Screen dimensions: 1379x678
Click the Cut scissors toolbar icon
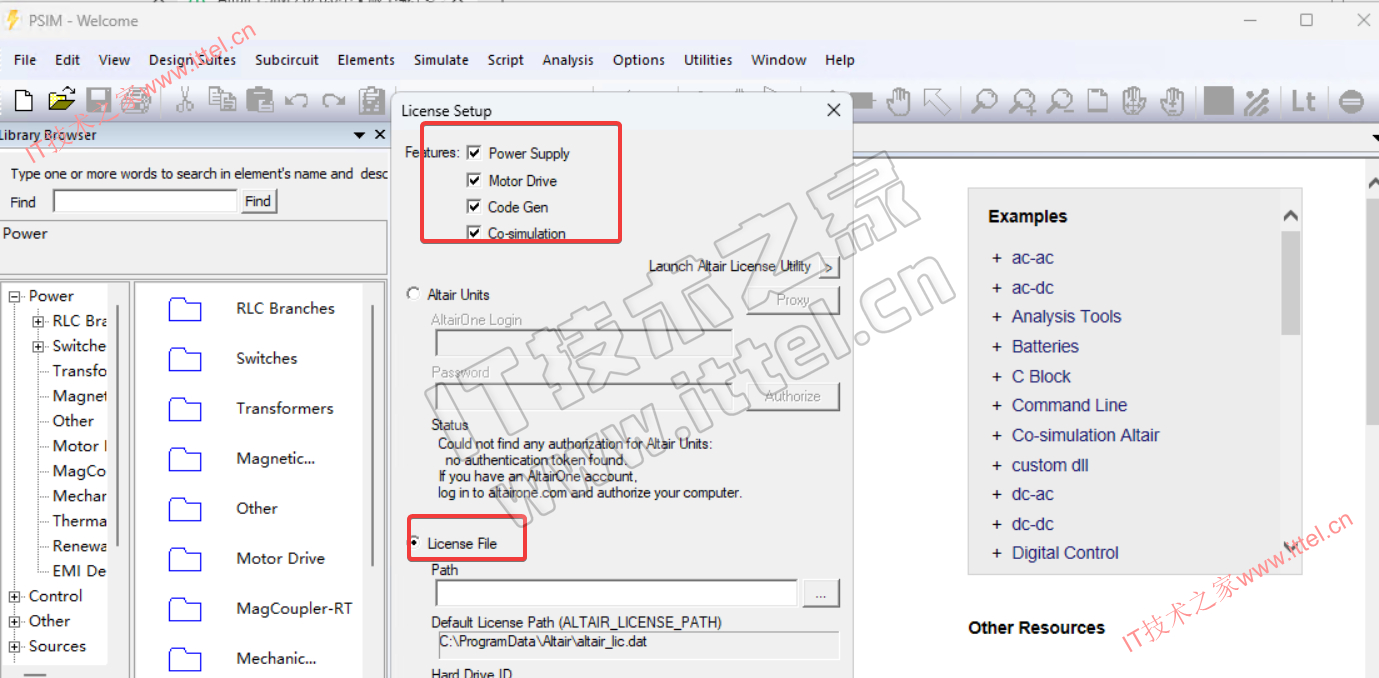pyautogui.click(x=185, y=100)
